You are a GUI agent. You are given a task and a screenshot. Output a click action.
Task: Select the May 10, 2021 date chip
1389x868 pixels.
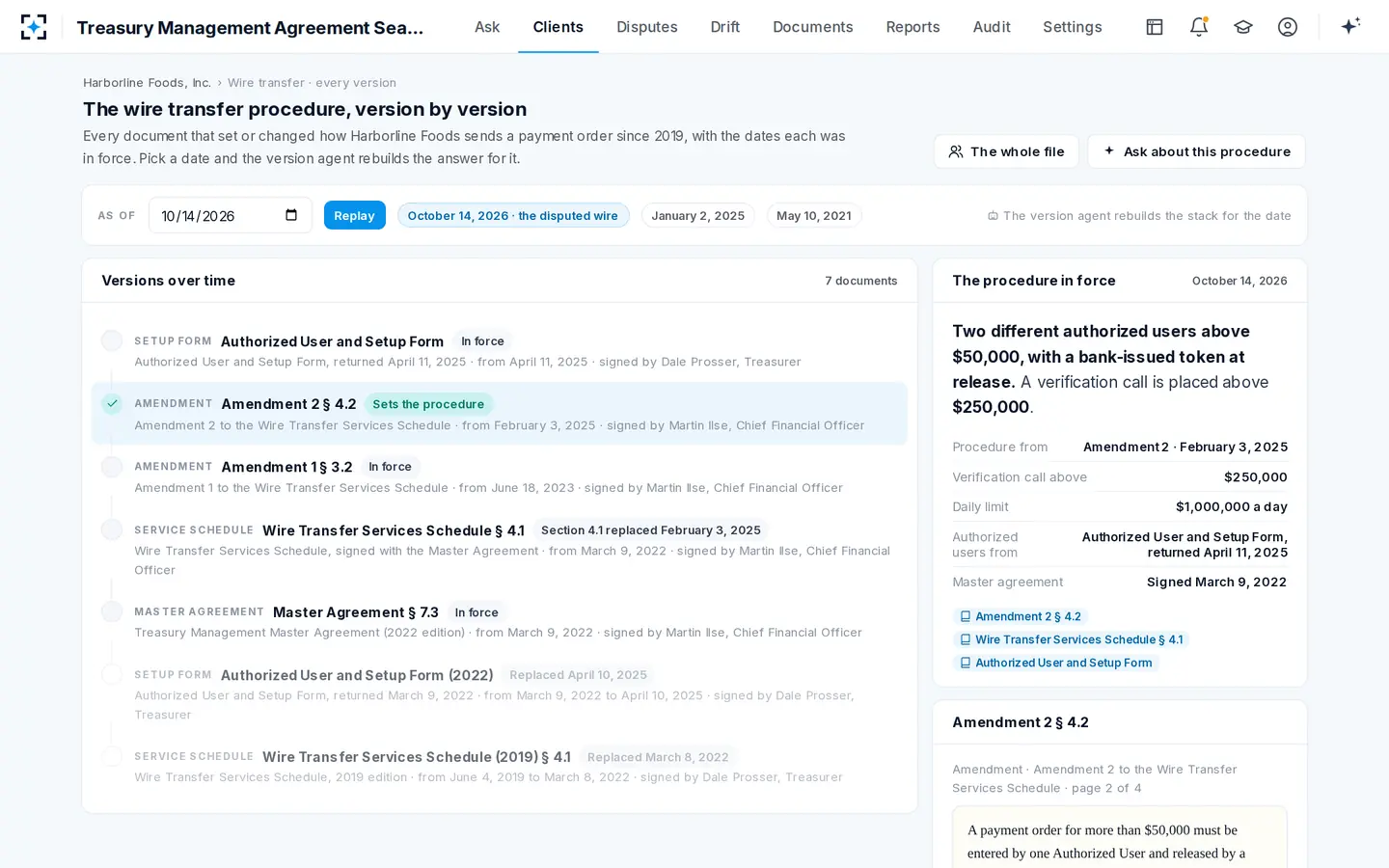(x=814, y=215)
